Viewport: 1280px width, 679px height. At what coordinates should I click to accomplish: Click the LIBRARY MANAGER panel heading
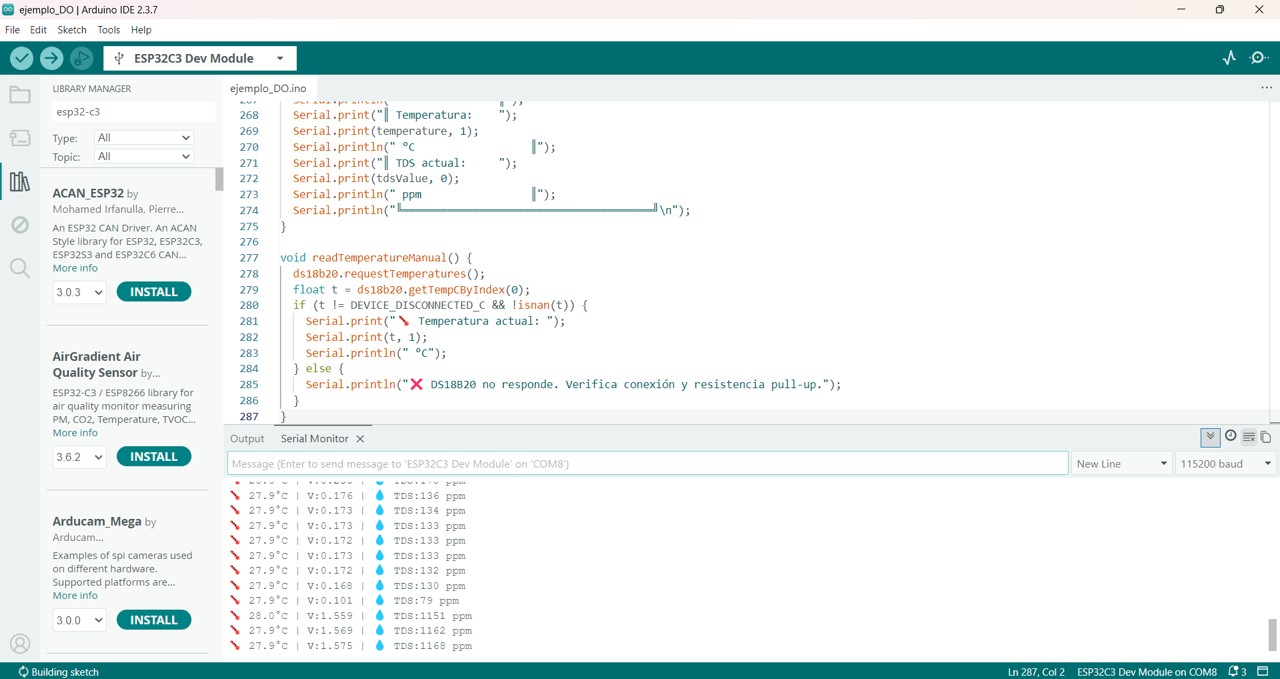pos(92,89)
